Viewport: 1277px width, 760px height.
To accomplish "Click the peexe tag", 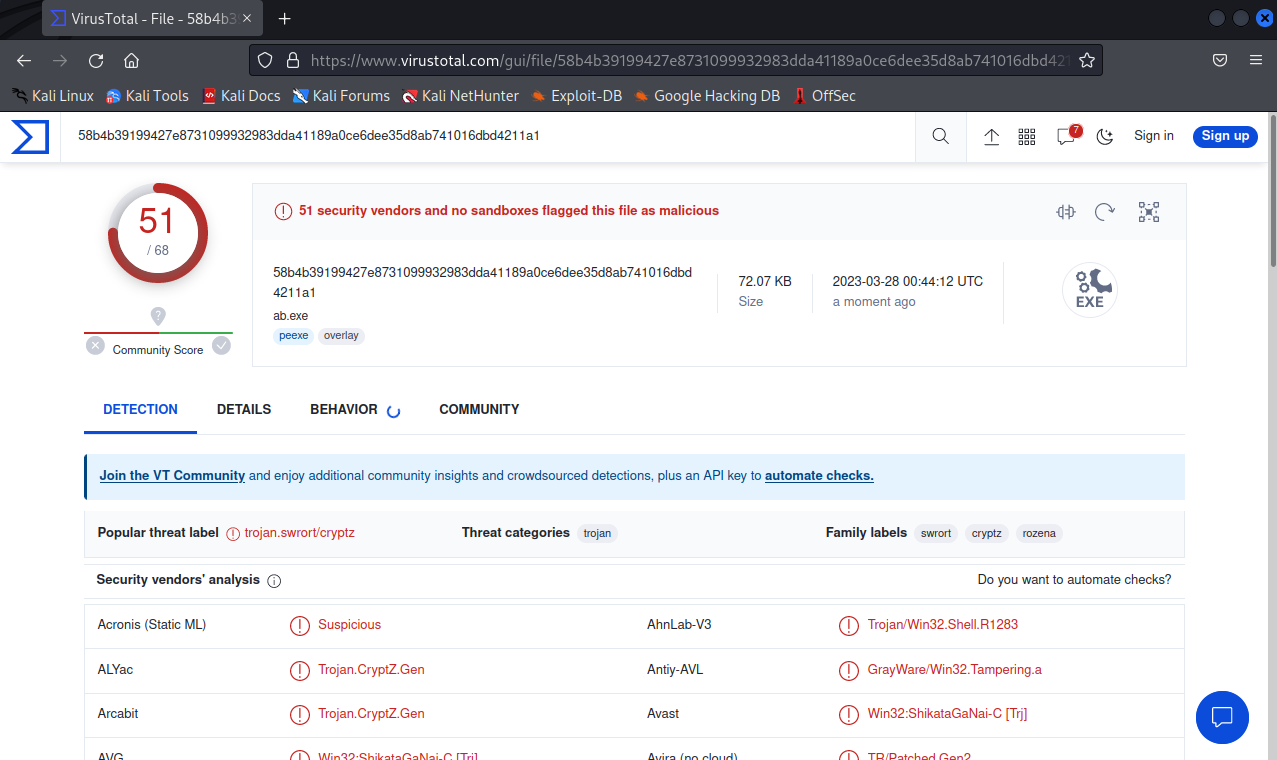I will [x=294, y=336].
